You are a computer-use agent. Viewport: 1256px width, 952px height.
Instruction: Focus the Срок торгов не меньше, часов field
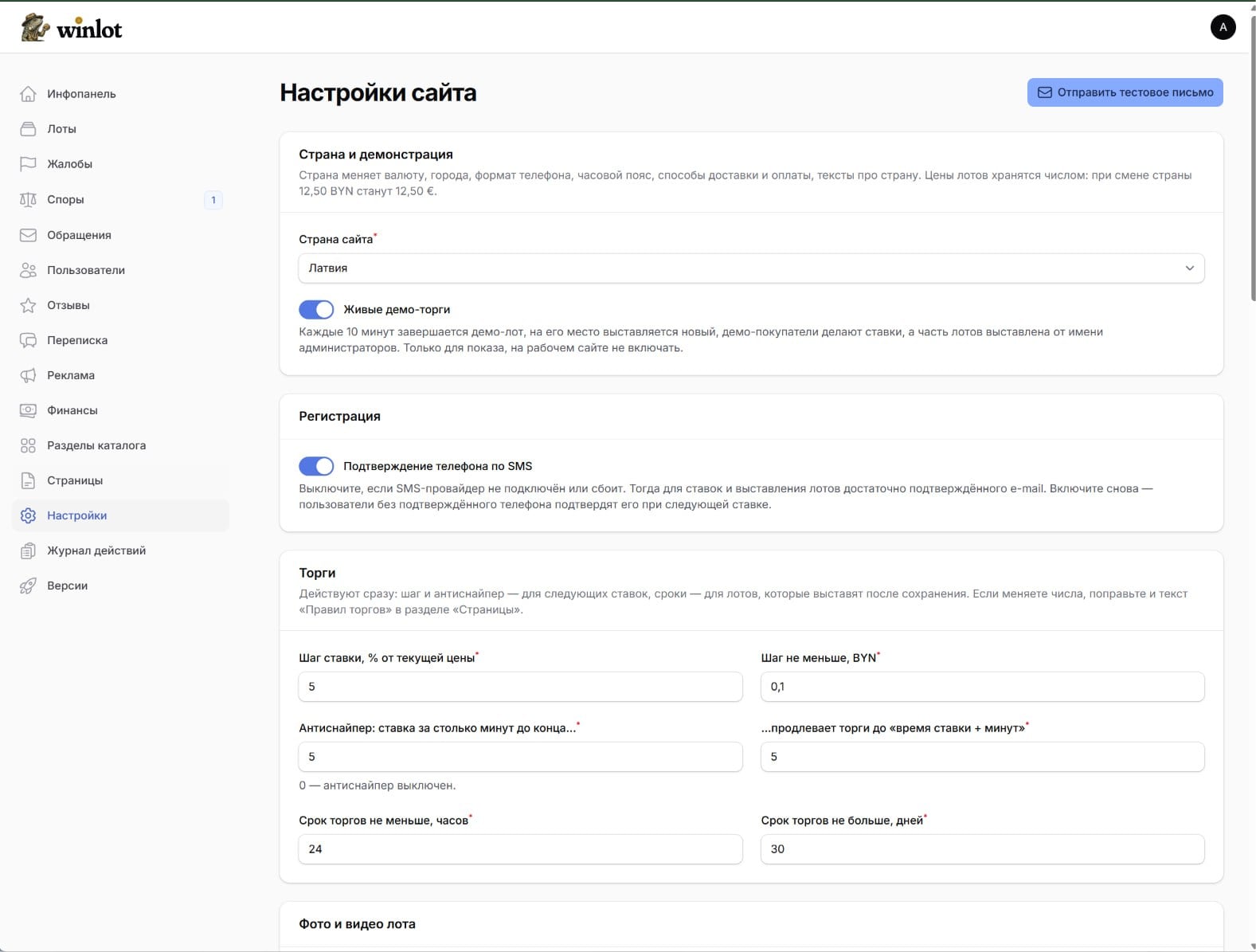(x=520, y=849)
